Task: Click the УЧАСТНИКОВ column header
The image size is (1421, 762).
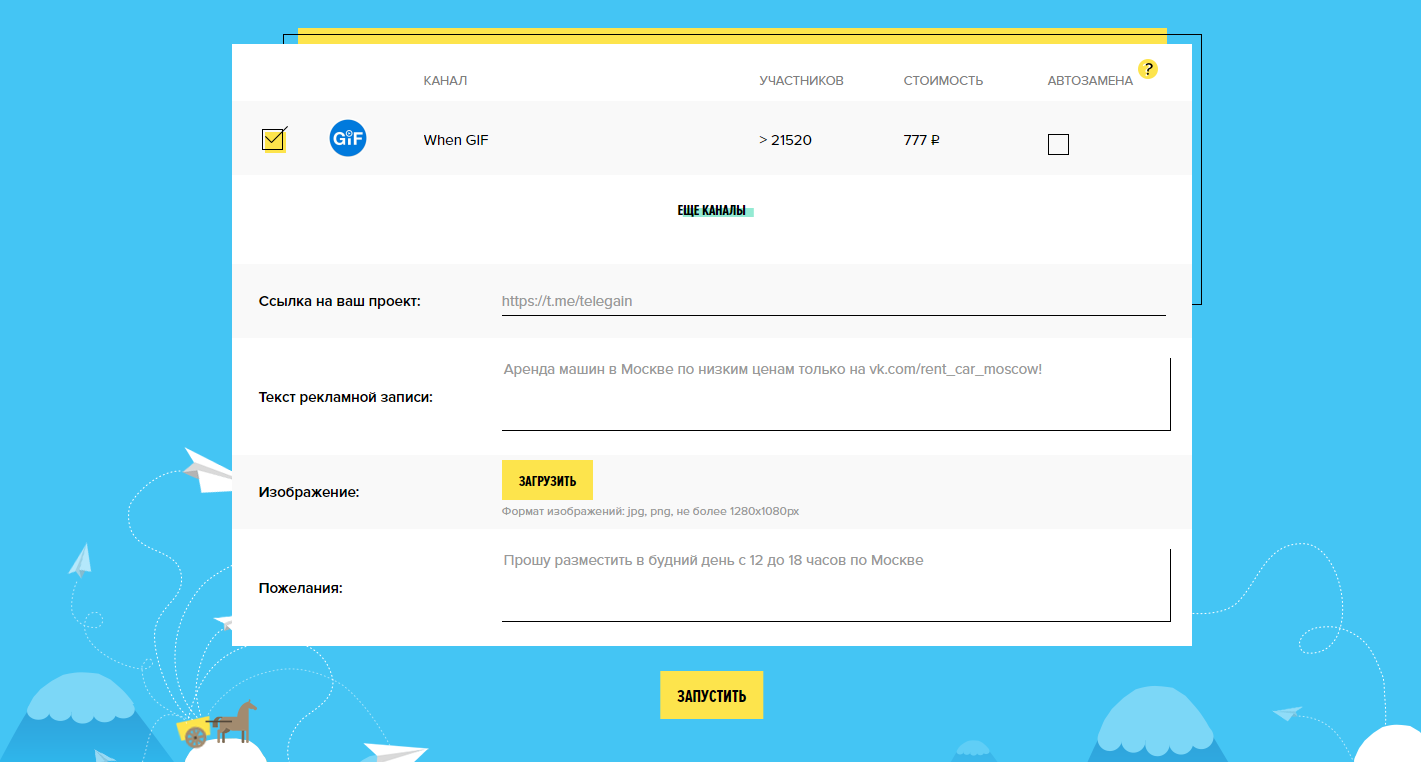Action: (802, 81)
